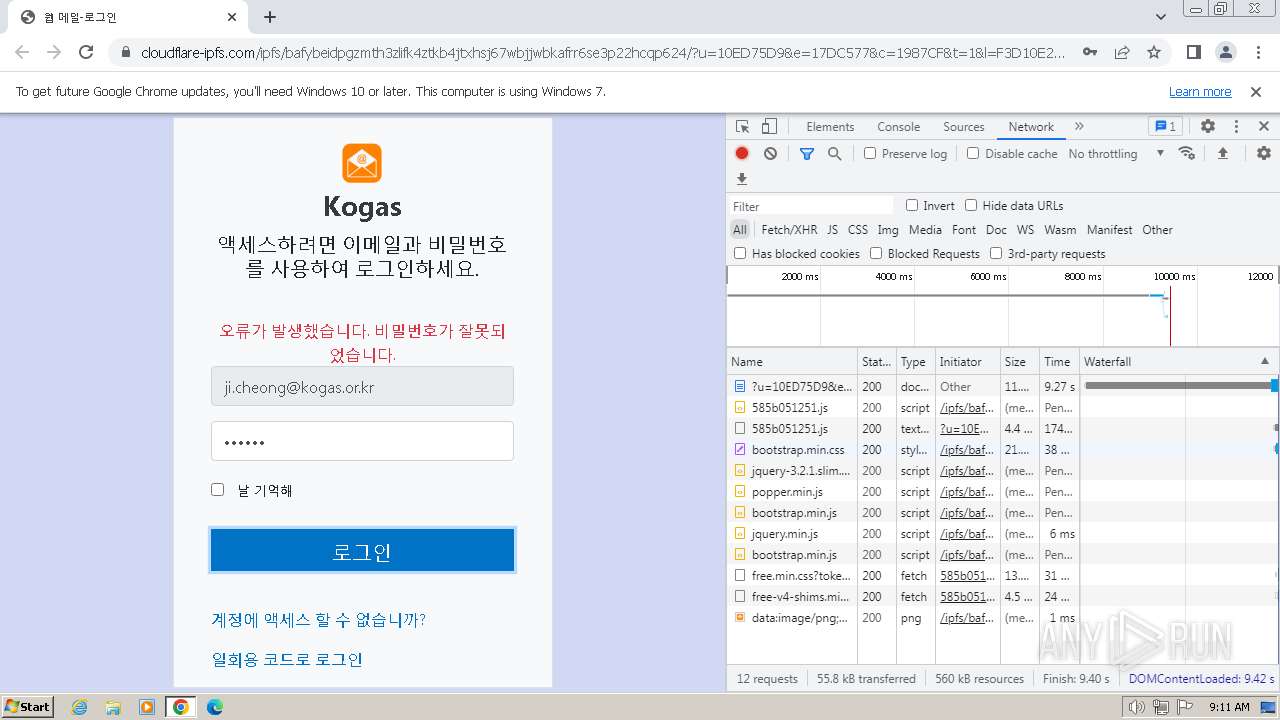The width and height of the screenshot is (1280, 720).
Task: Select the Network tab
Action: tap(1031, 127)
